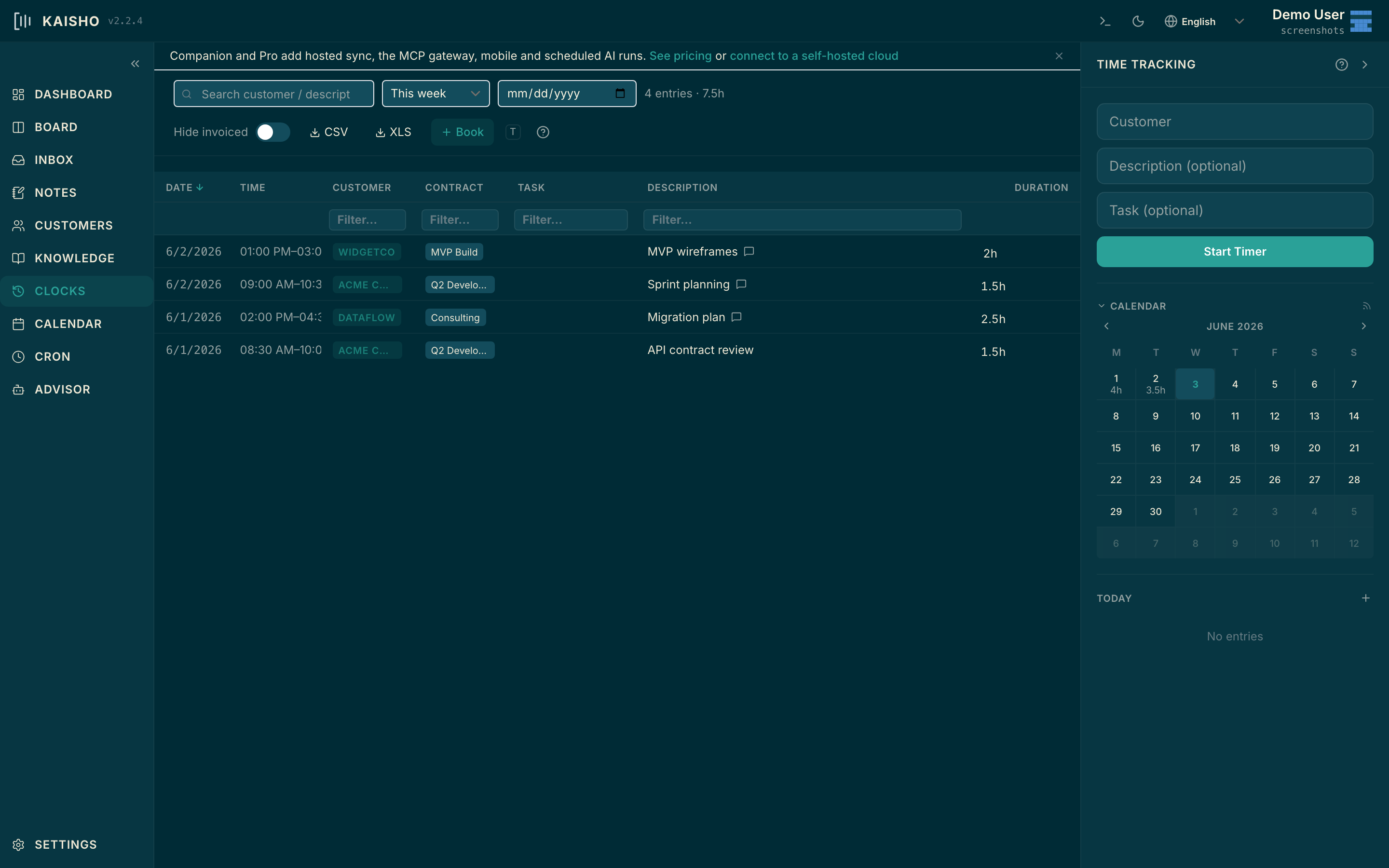Go to previous month in calendar
The width and height of the screenshot is (1389, 868).
pyautogui.click(x=1106, y=326)
